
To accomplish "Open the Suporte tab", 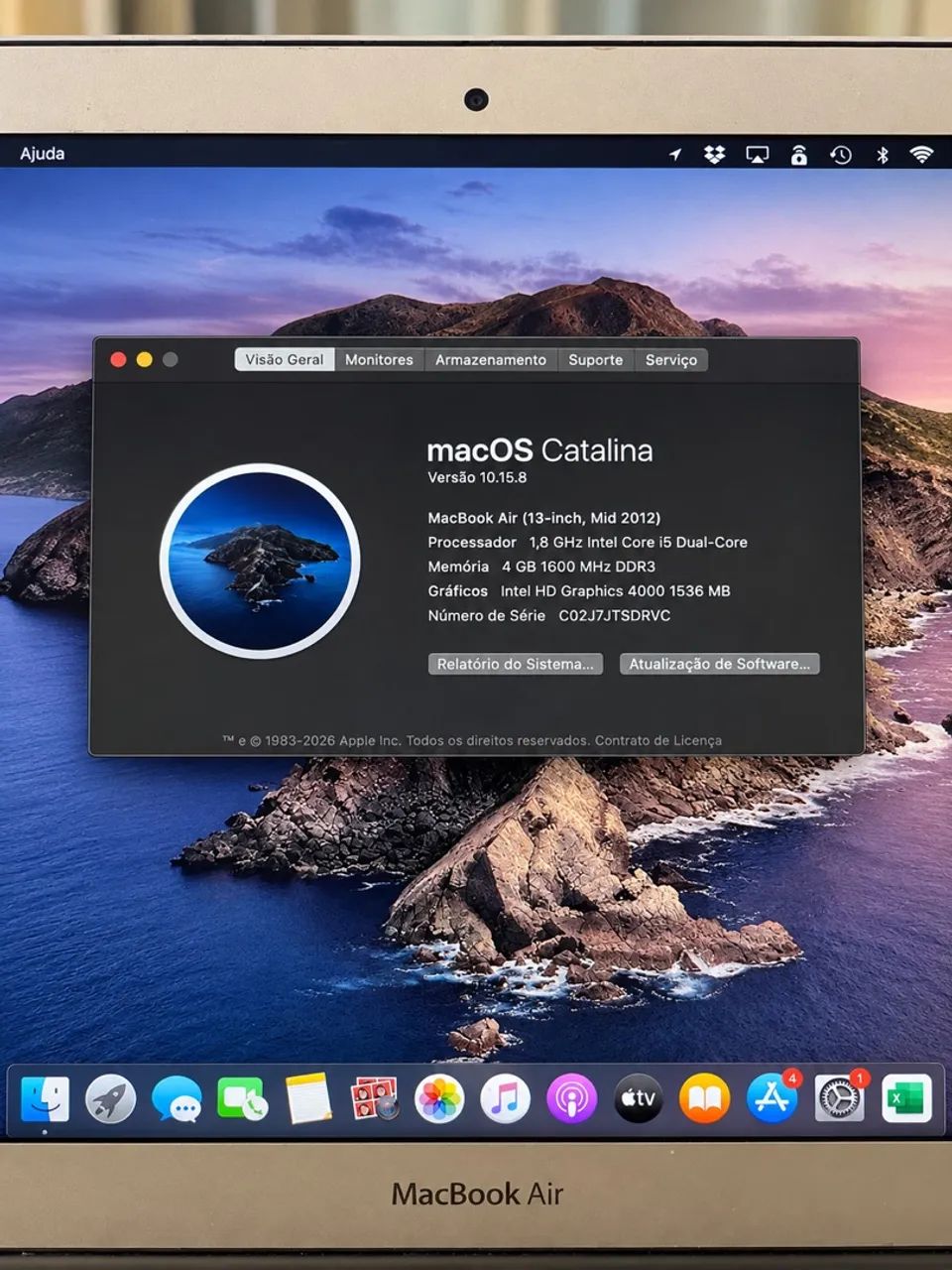I will 596,360.
